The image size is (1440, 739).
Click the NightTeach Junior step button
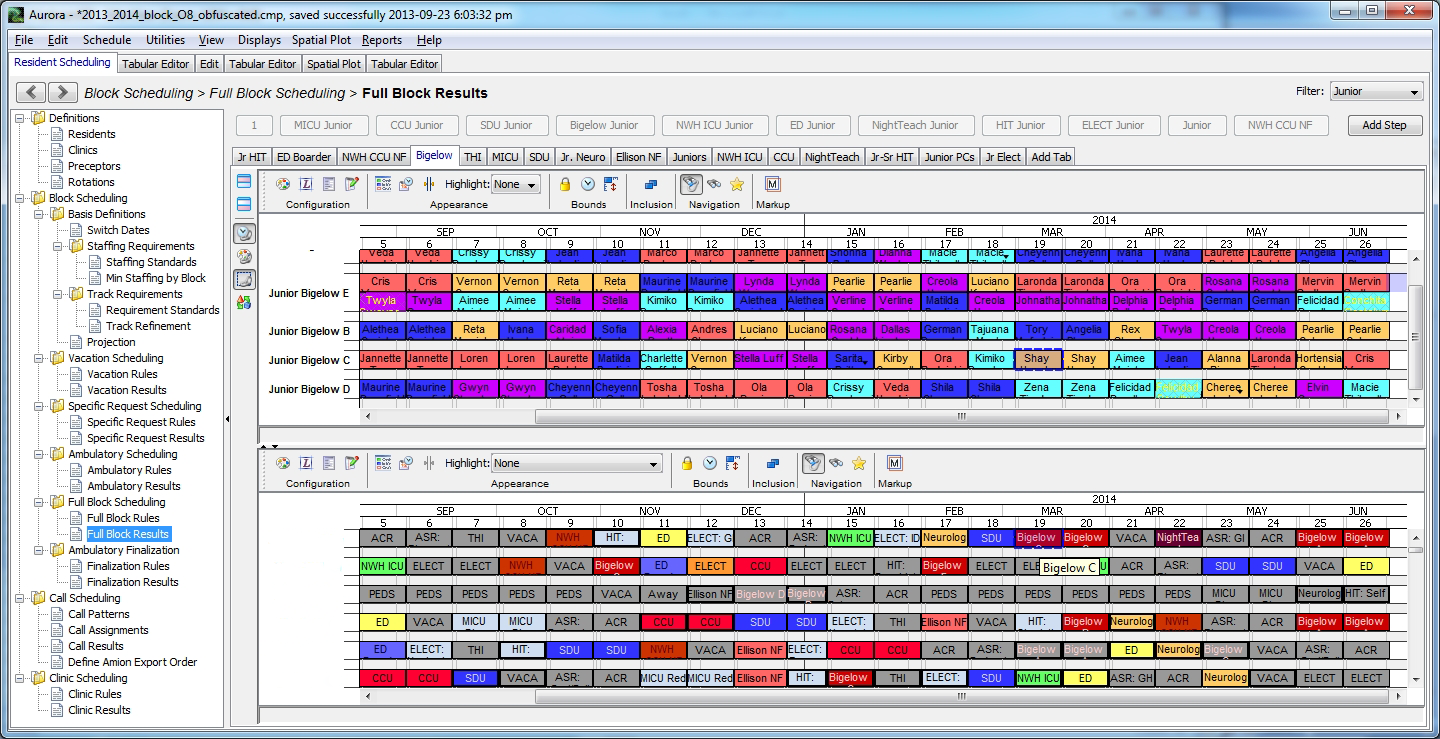(915, 125)
